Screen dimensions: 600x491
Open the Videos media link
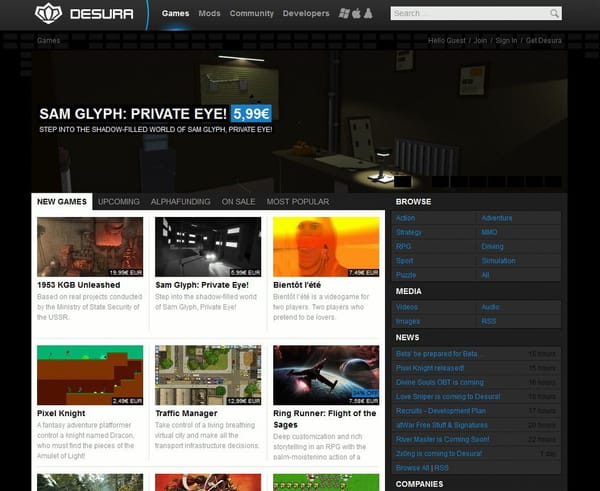coord(407,307)
